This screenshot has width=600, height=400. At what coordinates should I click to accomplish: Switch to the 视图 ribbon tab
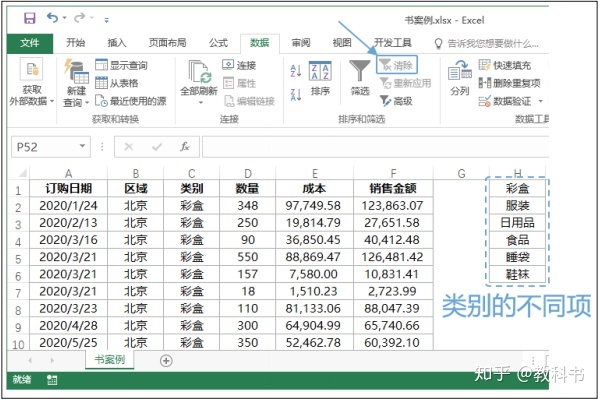(x=342, y=42)
